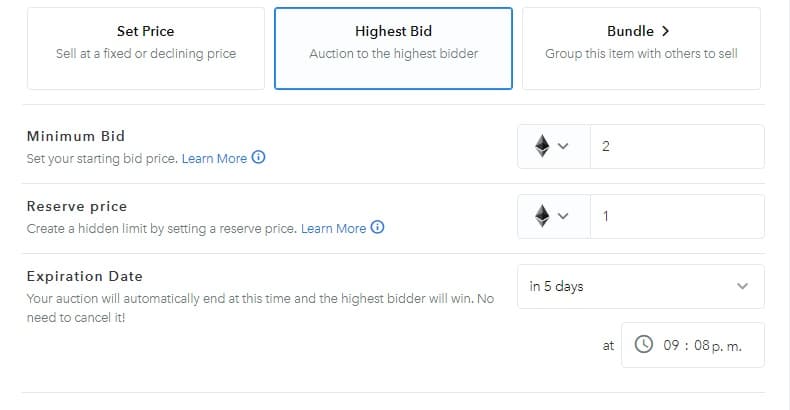Click the arrow next to Bundle
This screenshot has width=790, height=410.
click(x=666, y=31)
